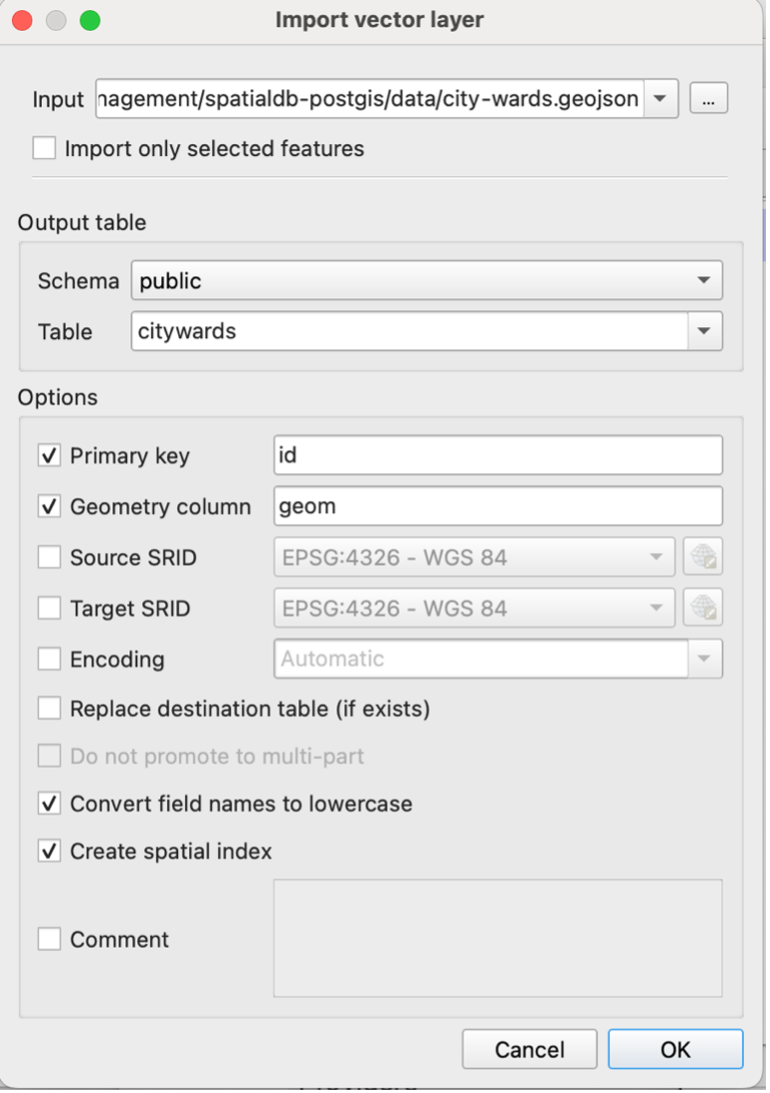The height and width of the screenshot is (1093, 770).
Task: Uncheck Create spatial index option
Action: pos(49,850)
